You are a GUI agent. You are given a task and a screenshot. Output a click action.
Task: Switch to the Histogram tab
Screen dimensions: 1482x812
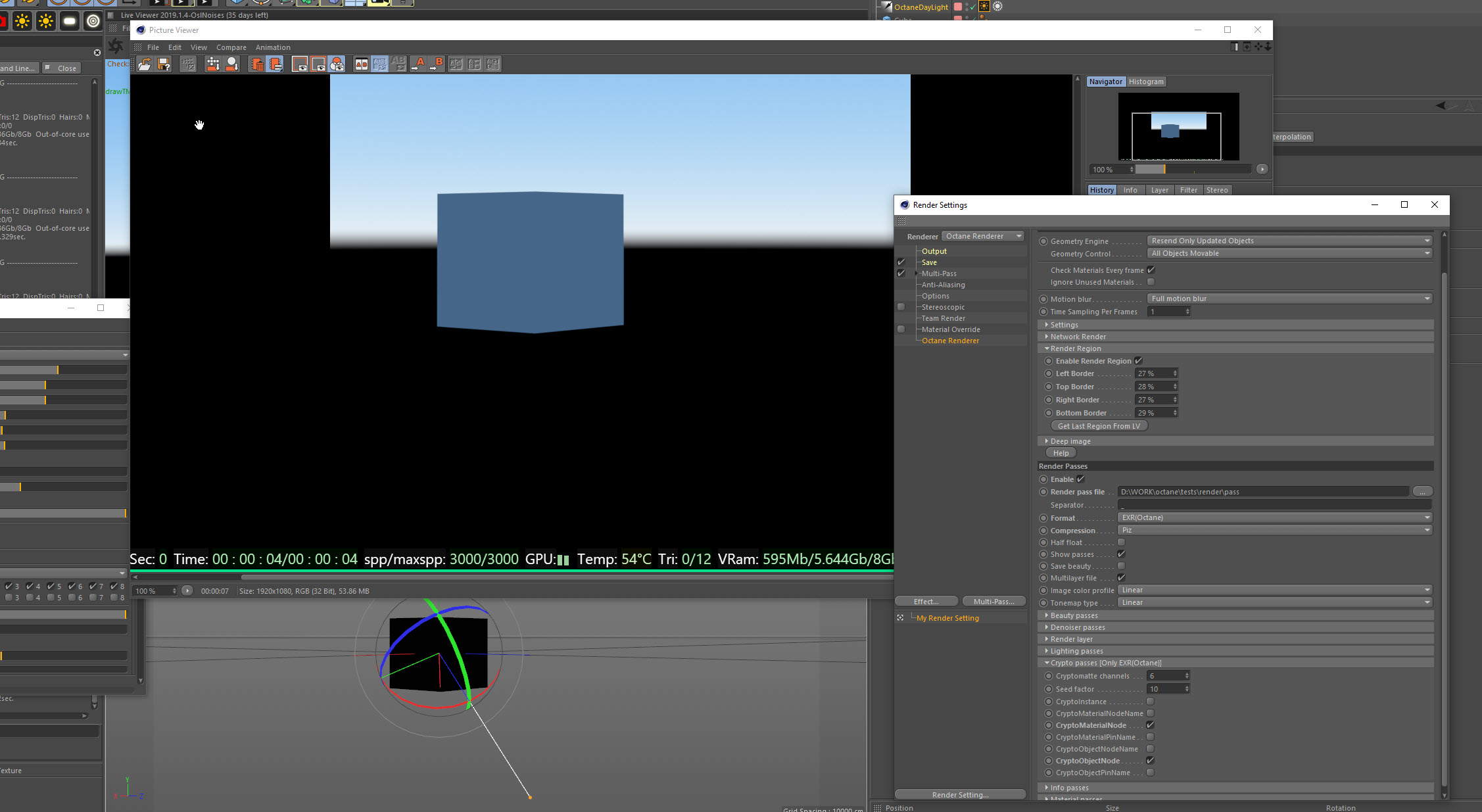tap(1145, 82)
